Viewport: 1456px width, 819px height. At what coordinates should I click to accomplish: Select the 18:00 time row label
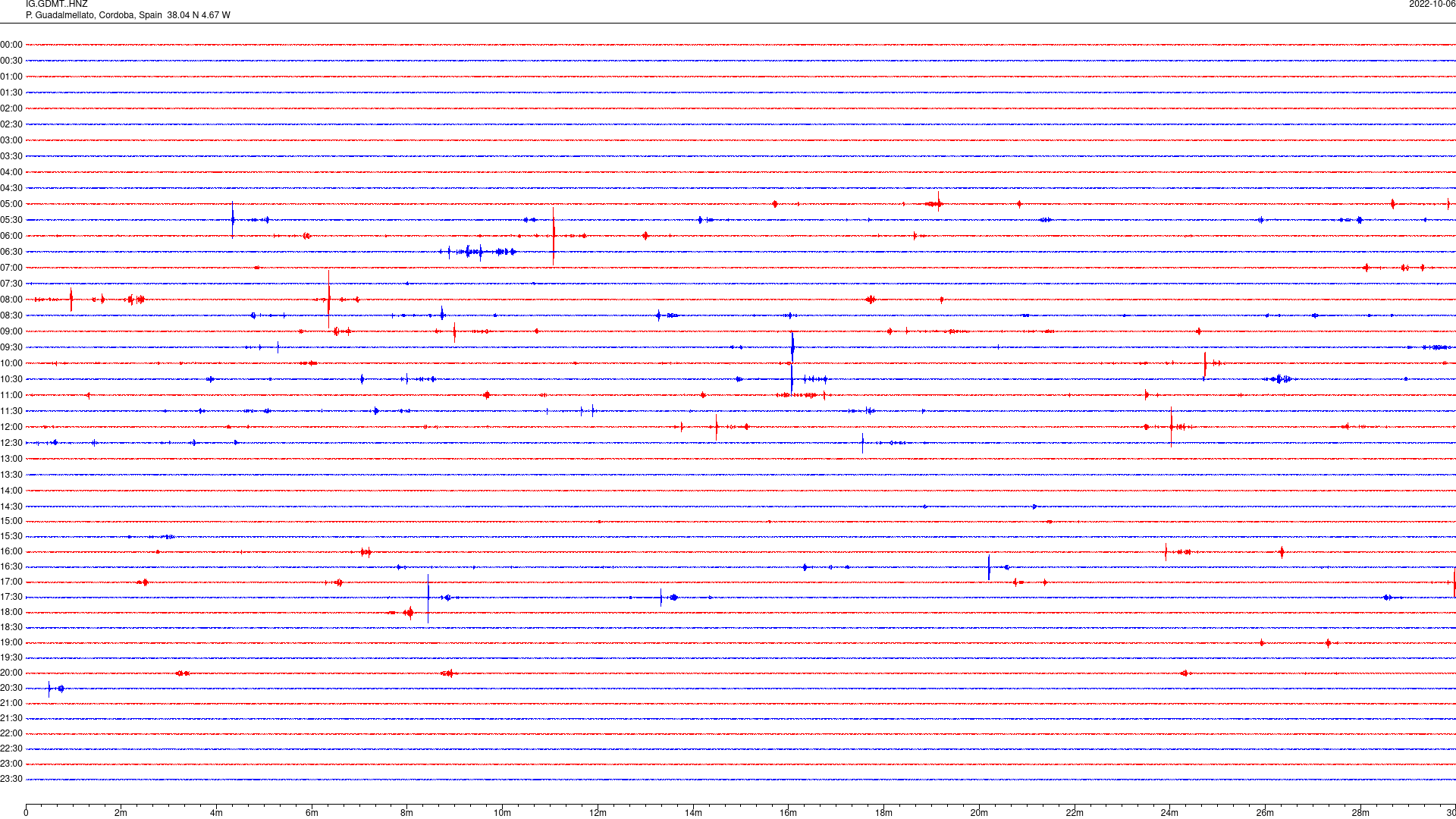pyautogui.click(x=11, y=612)
